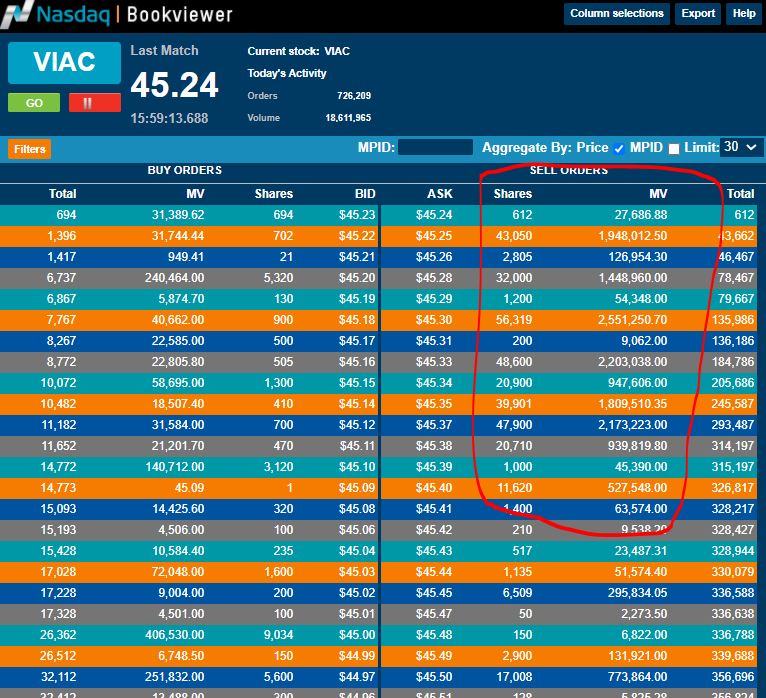The width and height of the screenshot is (766, 698).
Task: Toggle the Price aggregate checkbox
Action: [x=619, y=148]
